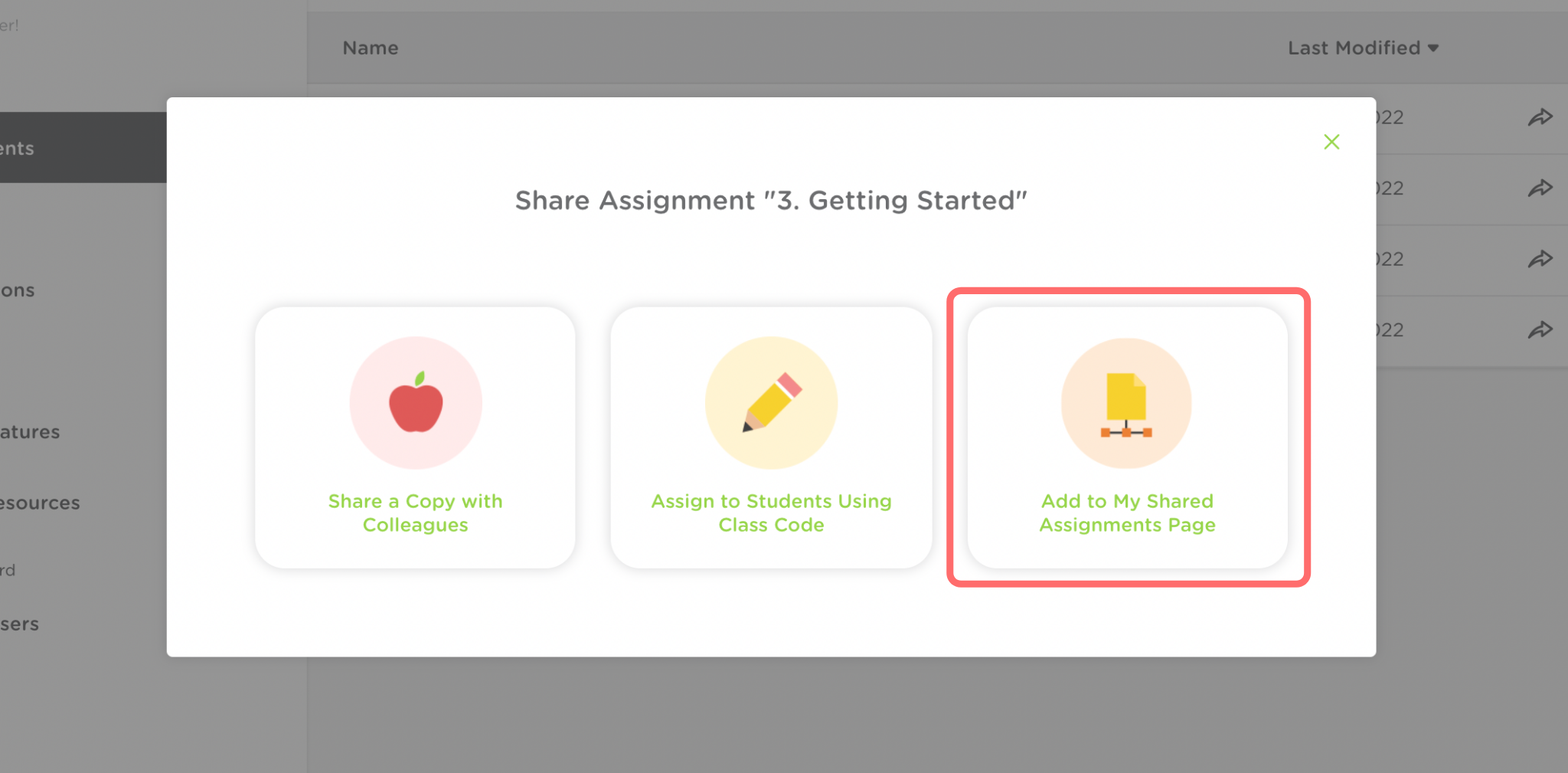Click the yellow document network icon

point(1126,404)
